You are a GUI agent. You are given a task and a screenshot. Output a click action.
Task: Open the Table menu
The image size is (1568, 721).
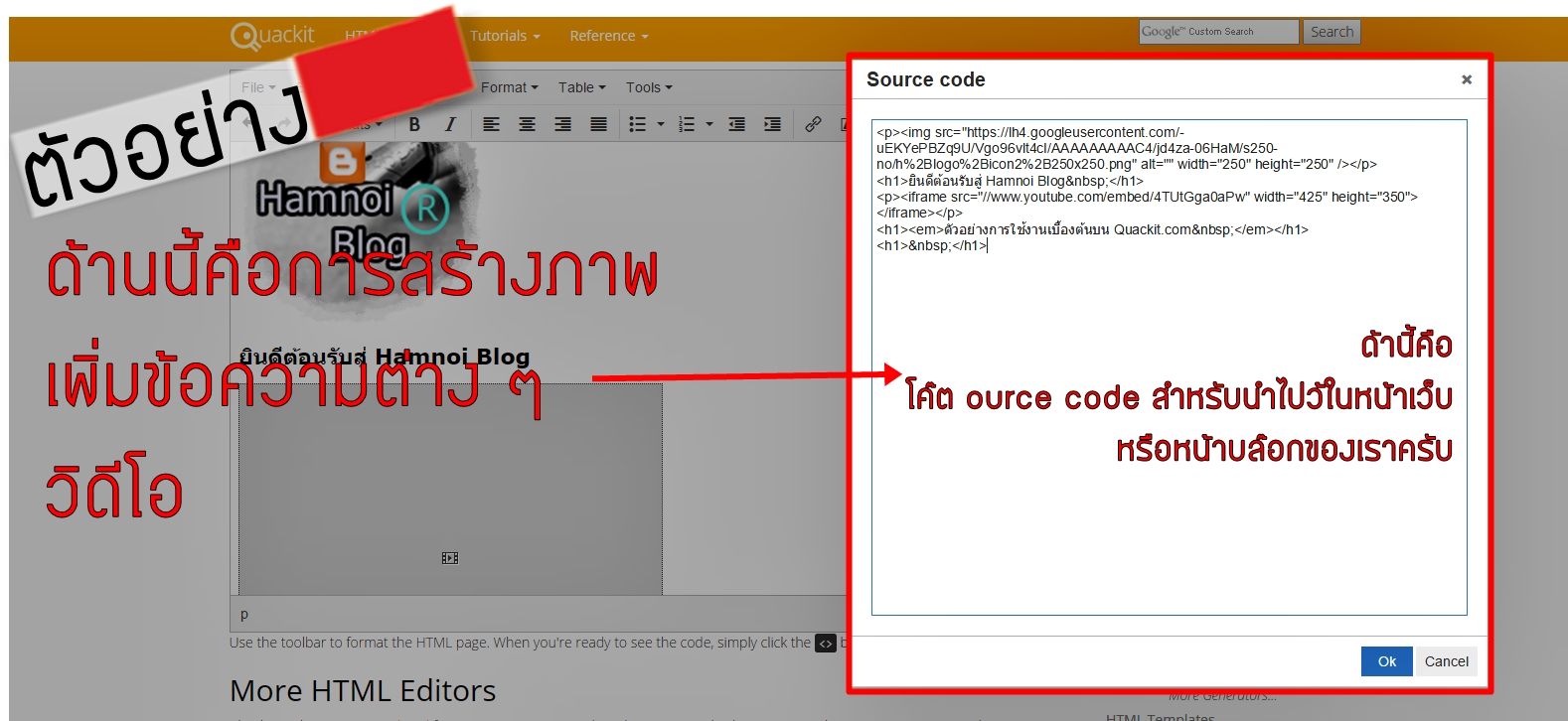[581, 87]
